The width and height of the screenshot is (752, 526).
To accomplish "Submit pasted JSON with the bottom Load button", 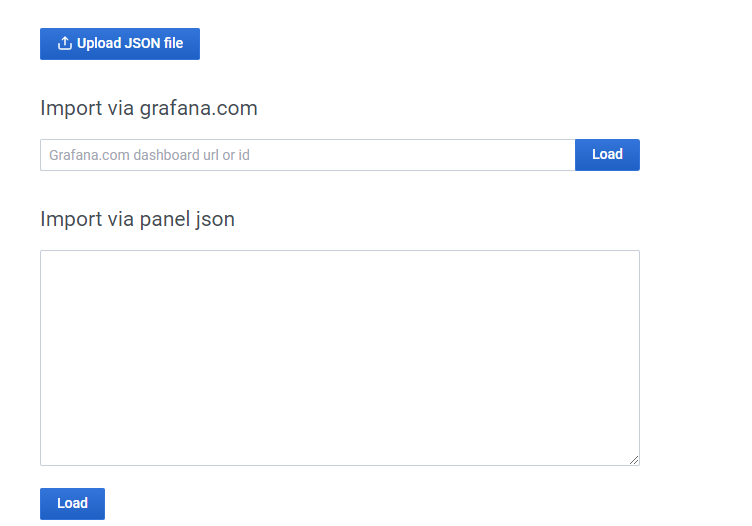I will pos(72,504).
